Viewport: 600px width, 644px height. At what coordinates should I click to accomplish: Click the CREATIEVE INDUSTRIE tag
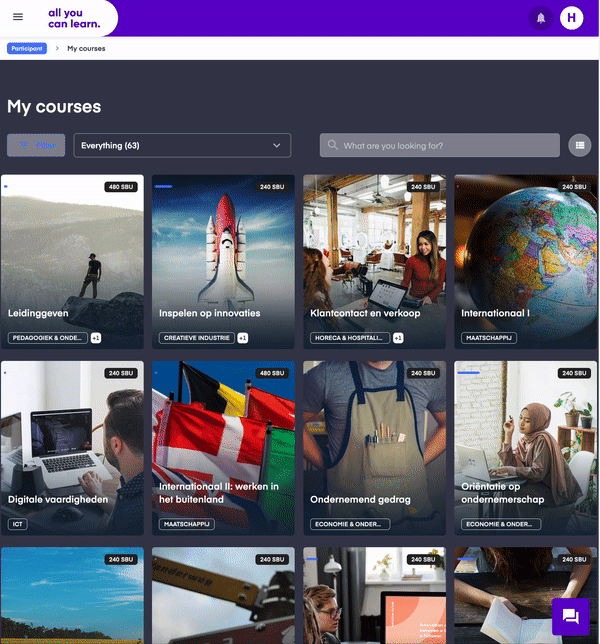click(197, 338)
